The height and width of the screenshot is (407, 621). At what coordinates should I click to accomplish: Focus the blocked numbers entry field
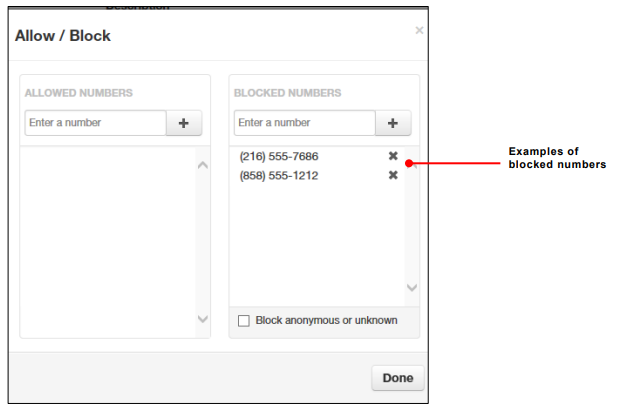304,123
